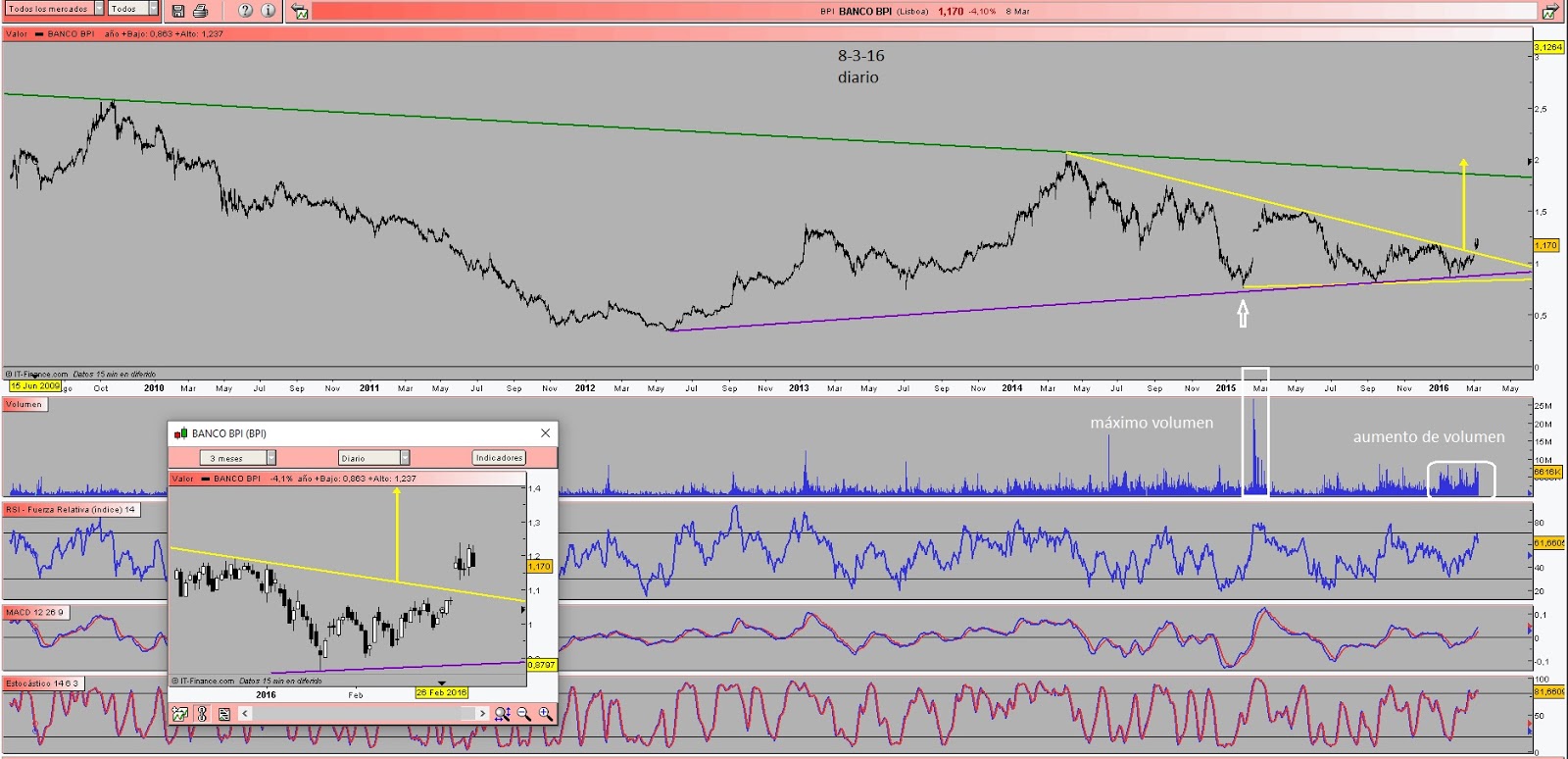Click the RSI value tag 61,6605
This screenshot has width=1568, height=759.
click(1549, 542)
